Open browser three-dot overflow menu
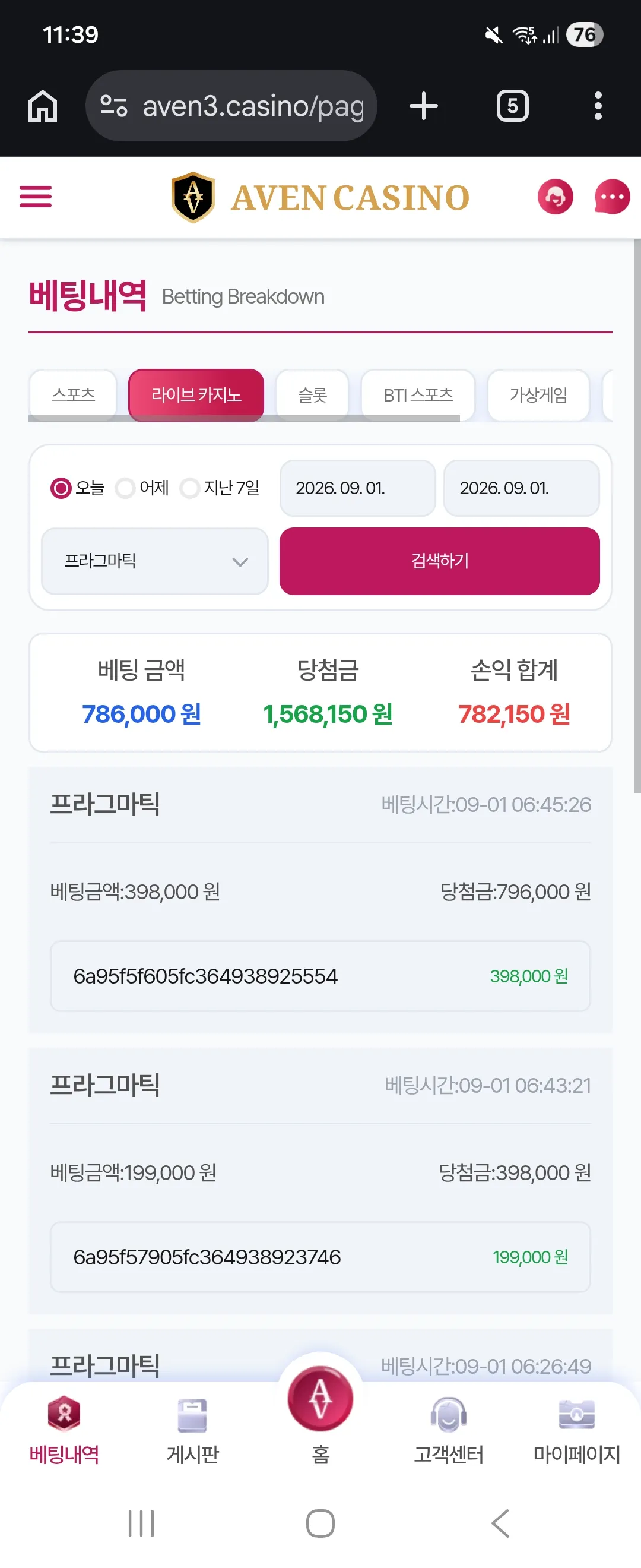The image size is (641, 1568). (x=598, y=106)
